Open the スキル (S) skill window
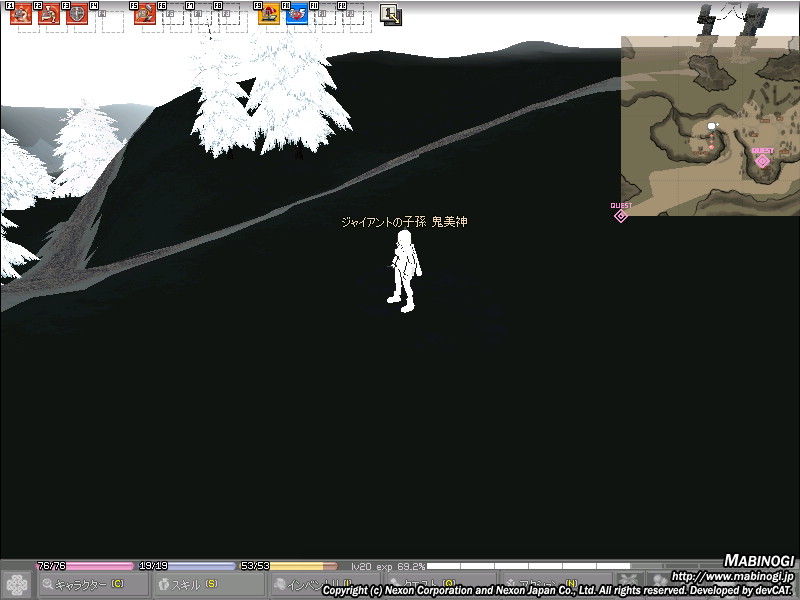The height and width of the screenshot is (600, 800). pyautogui.click(x=209, y=585)
